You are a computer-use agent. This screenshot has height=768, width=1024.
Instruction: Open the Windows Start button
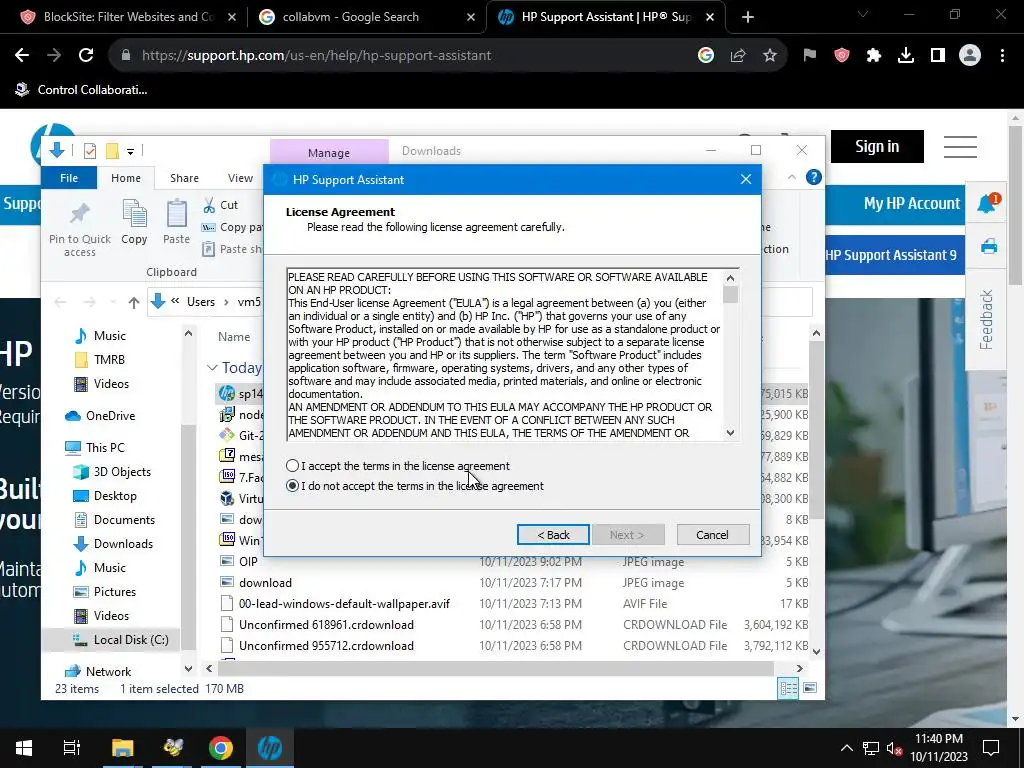pos(24,748)
